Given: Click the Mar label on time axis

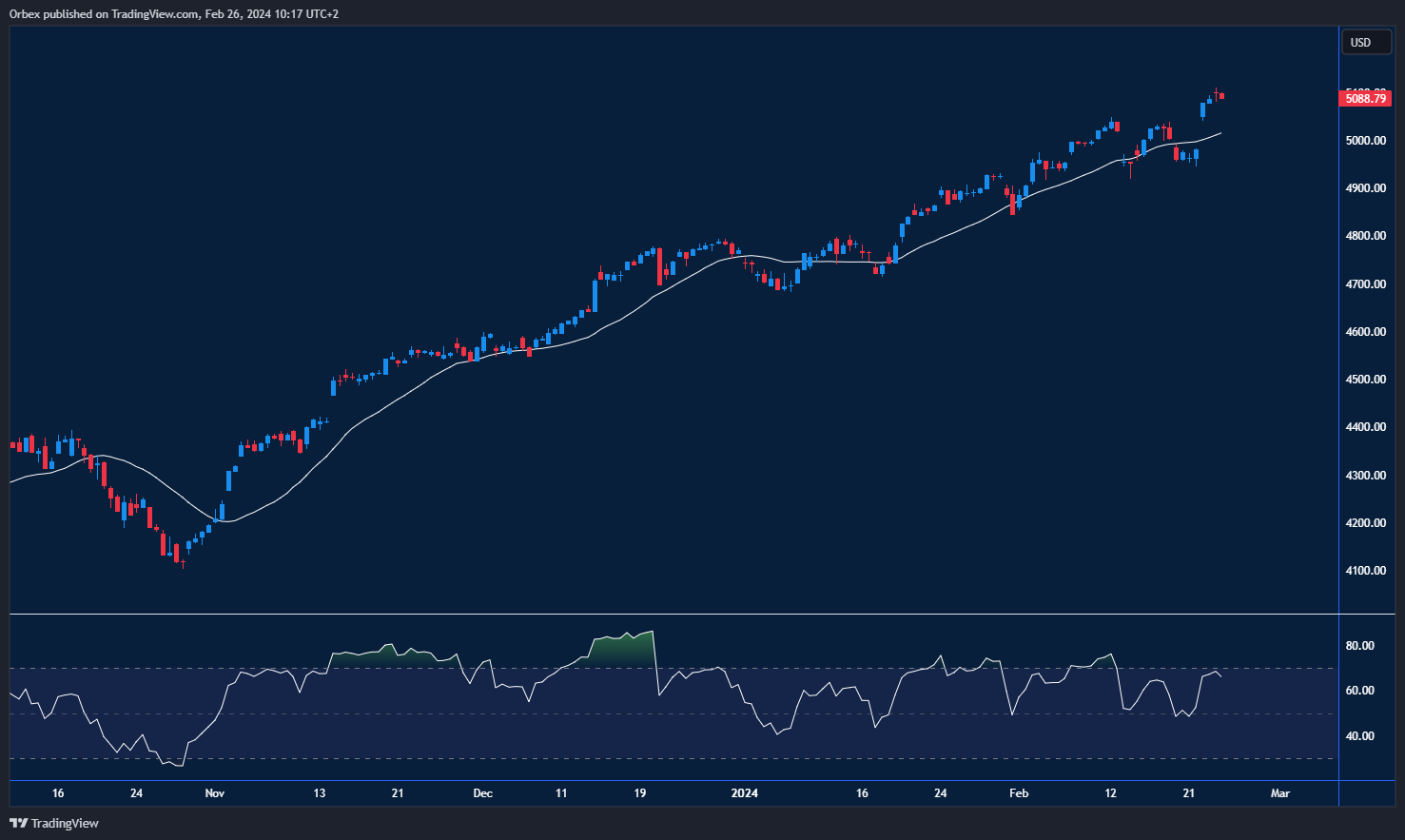Looking at the screenshot, I should [1279, 792].
